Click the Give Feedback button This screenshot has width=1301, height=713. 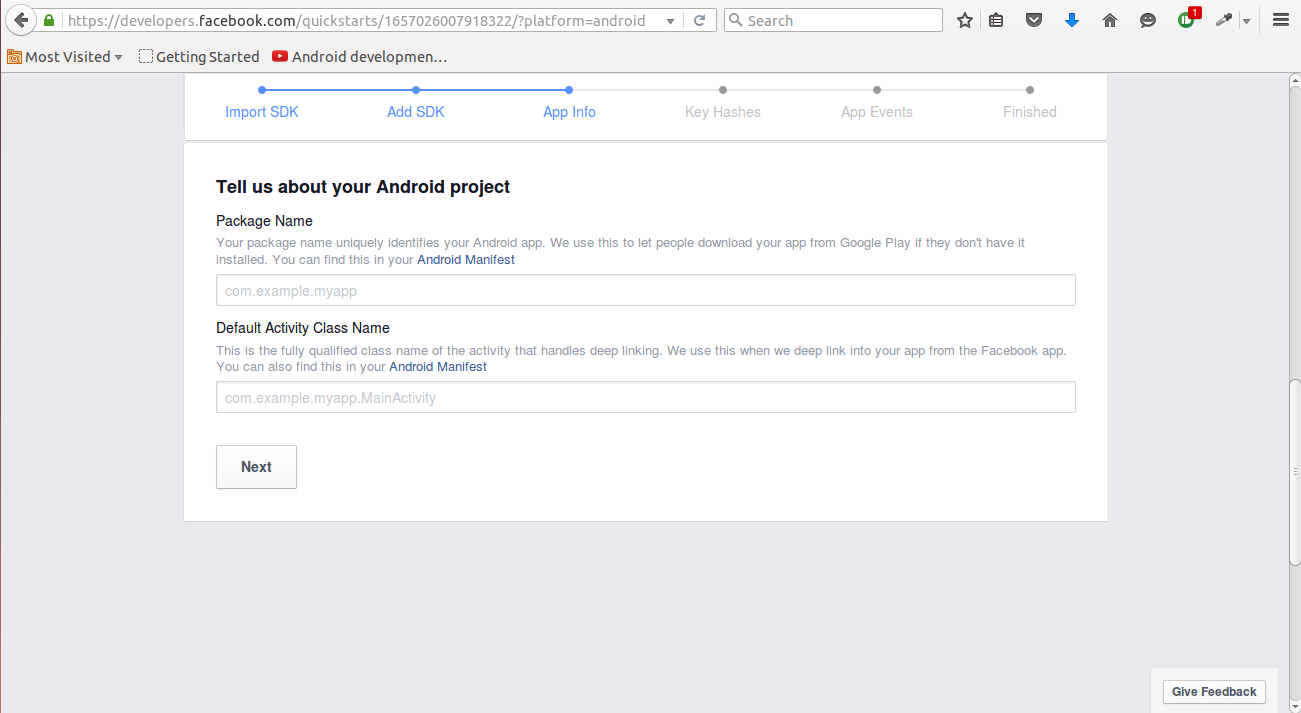coord(1214,691)
